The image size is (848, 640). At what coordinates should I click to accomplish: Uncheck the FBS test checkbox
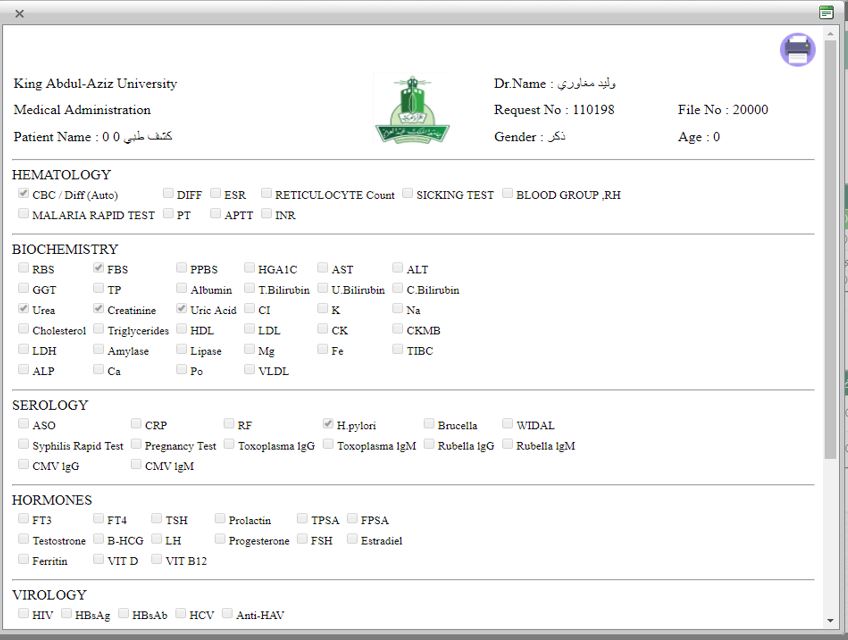[99, 269]
